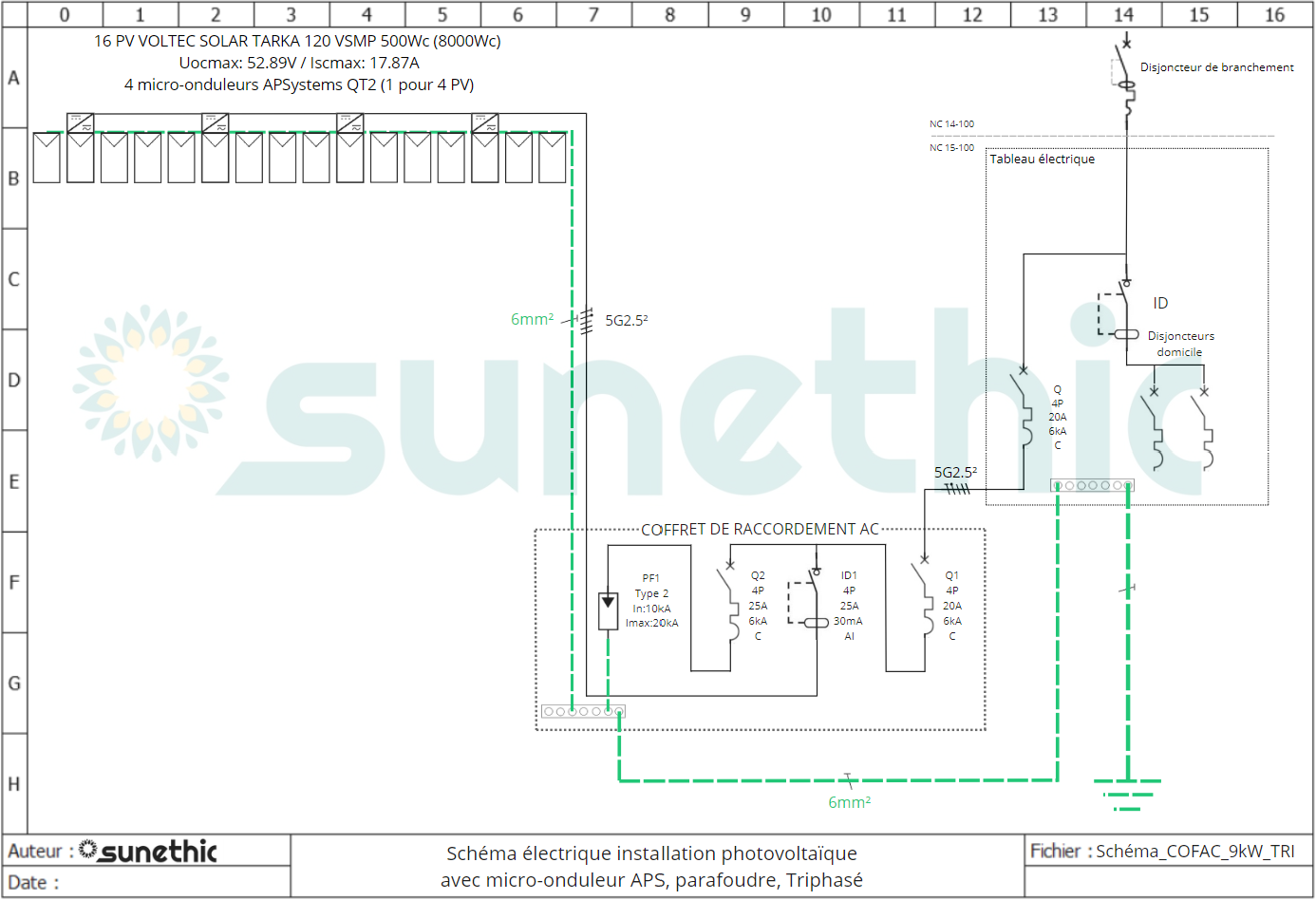Image resolution: width=1316 pixels, height=900 pixels.
Task: Select the terminal strip in Tableau électrique
Action: click(1092, 485)
